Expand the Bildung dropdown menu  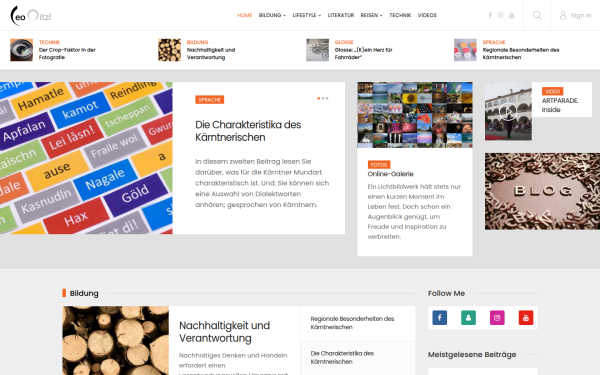click(x=272, y=15)
